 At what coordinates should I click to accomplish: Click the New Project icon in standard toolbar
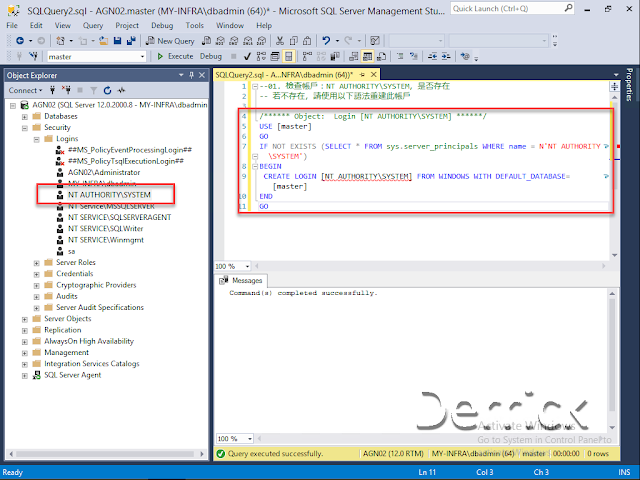(x=60, y=41)
